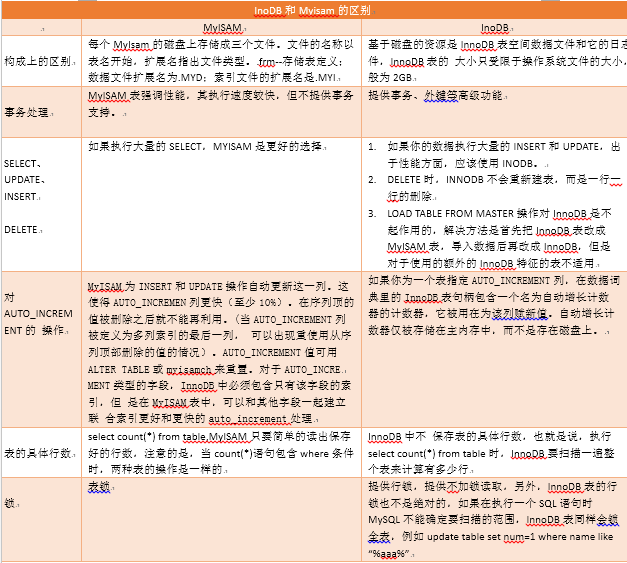Image resolution: width=627 pixels, height=563 pixels.
Task: Click 'MySQL 不能确定要扫描的范围' text
Action: tap(443, 519)
